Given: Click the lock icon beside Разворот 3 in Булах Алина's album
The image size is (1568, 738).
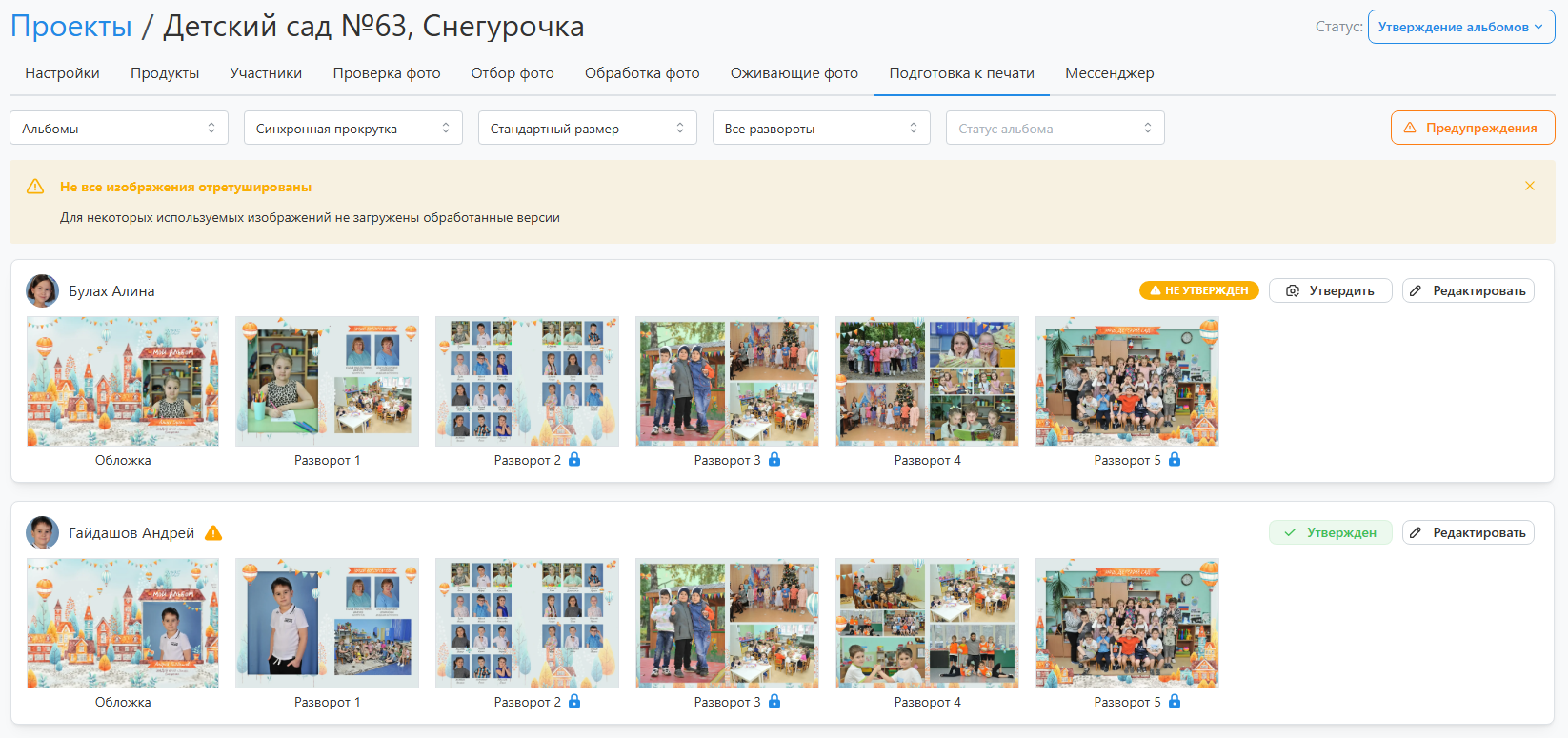Looking at the screenshot, I should click(x=774, y=460).
